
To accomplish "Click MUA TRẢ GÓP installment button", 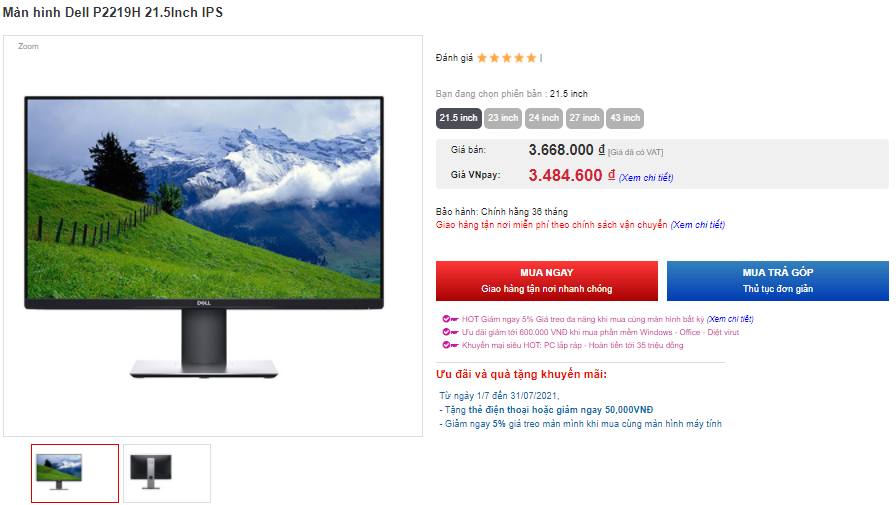I will pos(778,281).
